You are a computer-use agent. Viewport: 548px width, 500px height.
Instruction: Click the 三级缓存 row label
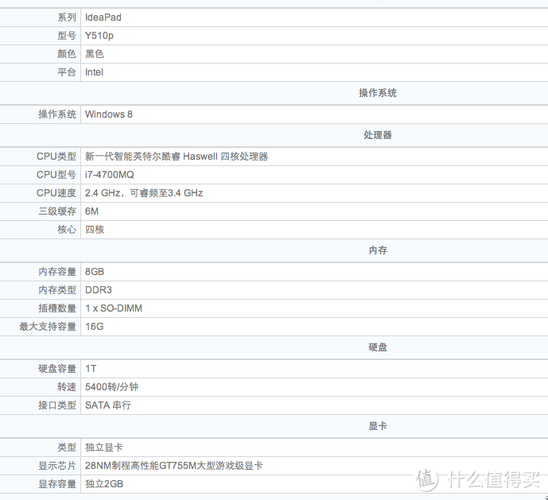57,211
